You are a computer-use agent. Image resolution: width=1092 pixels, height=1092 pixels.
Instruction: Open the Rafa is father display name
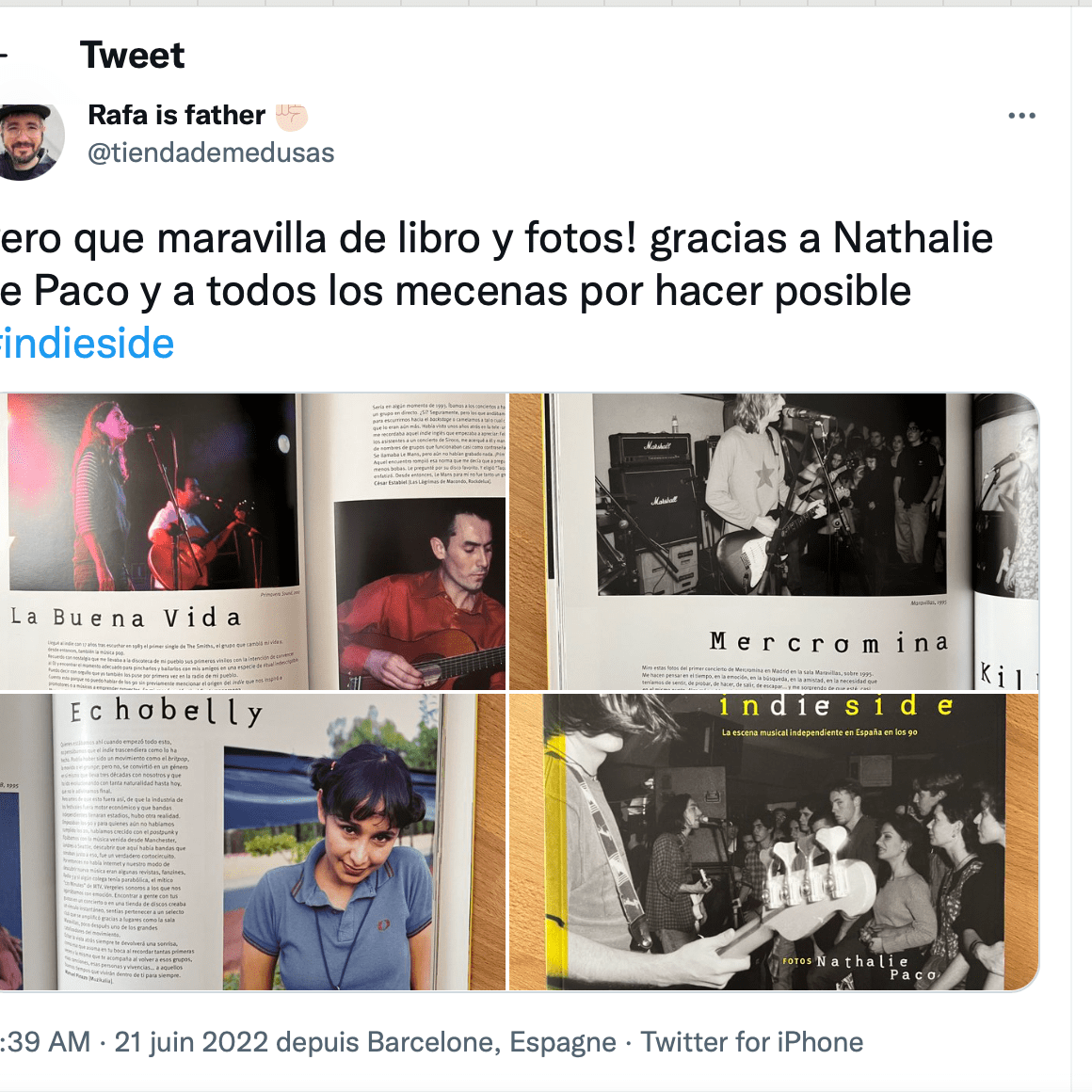177,115
